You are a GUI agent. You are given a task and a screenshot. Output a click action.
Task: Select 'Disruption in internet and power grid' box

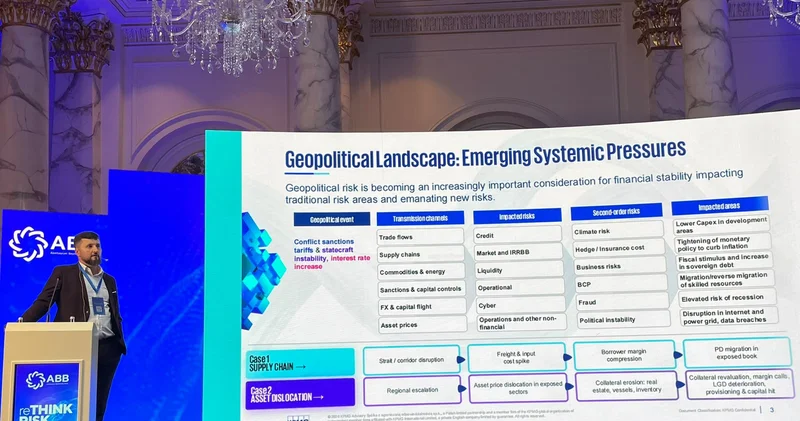point(728,316)
